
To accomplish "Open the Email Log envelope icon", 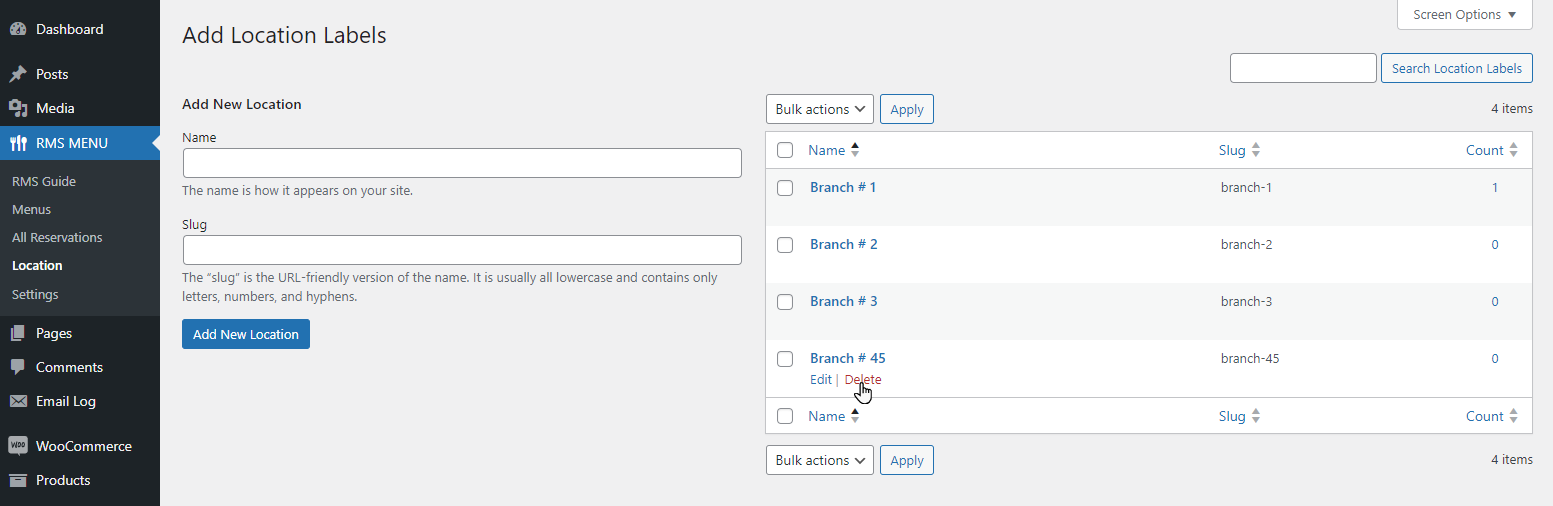I will 18,401.
